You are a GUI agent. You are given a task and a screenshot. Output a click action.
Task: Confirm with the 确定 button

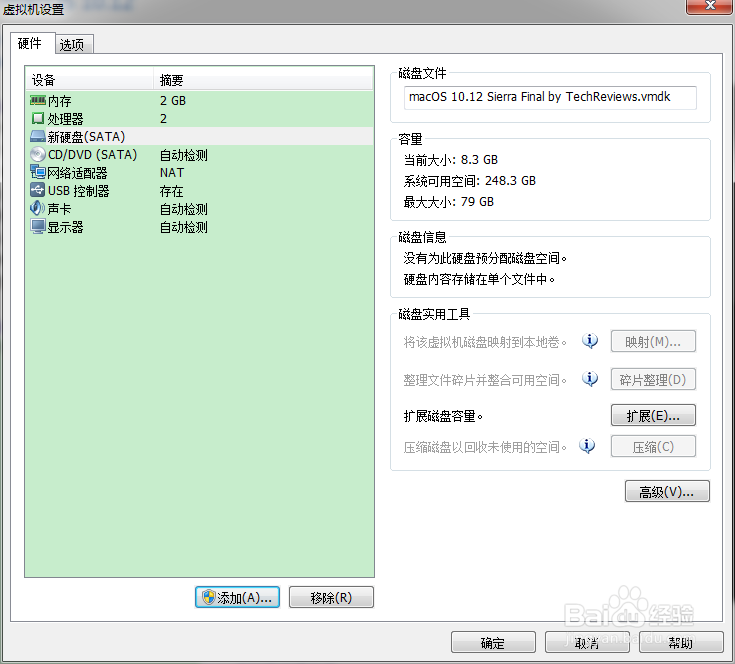[x=493, y=642]
